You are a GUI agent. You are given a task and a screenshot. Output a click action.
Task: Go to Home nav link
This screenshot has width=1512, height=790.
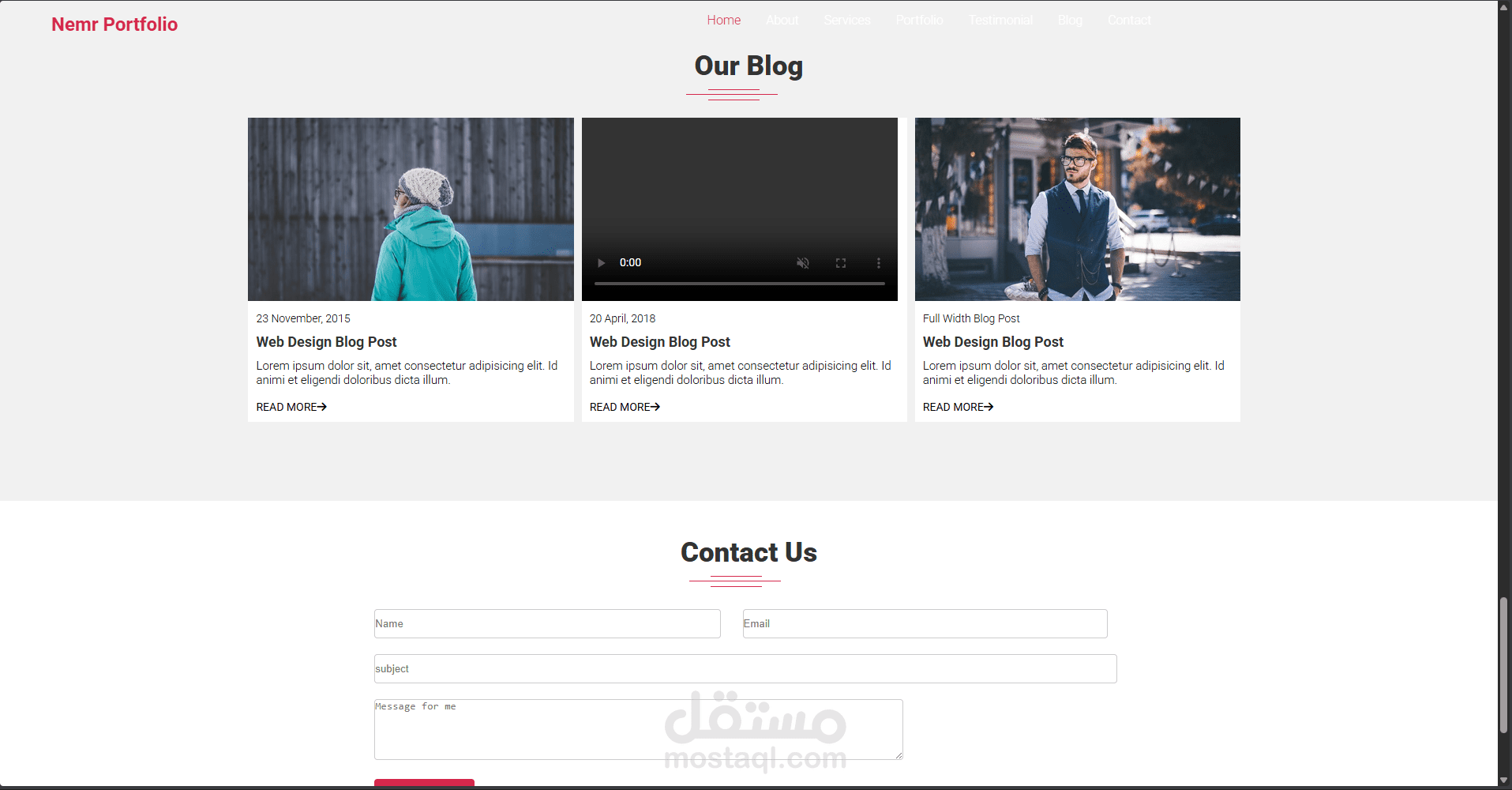(x=724, y=20)
